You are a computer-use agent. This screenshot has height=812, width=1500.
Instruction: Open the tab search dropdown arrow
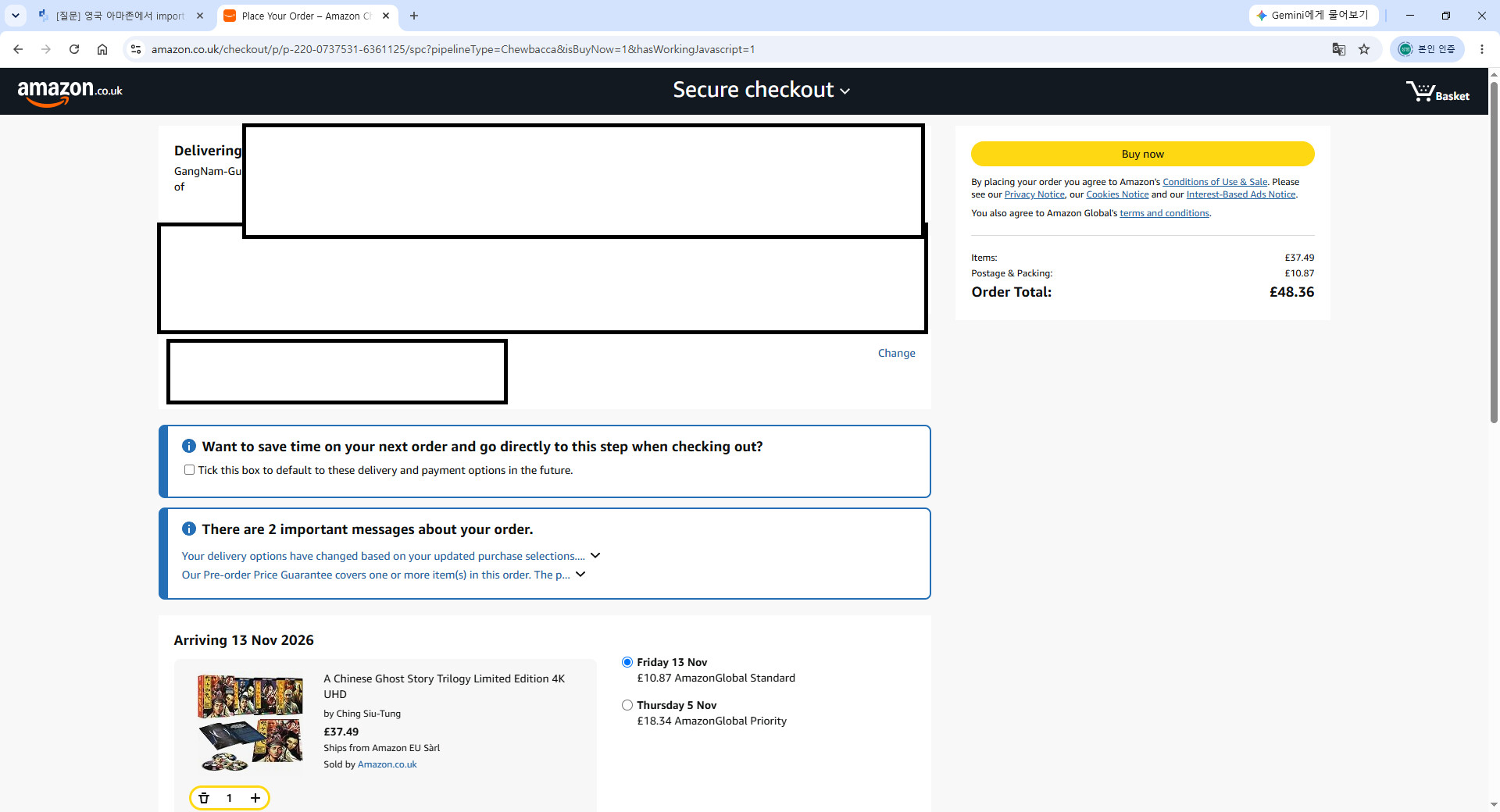tap(16, 16)
